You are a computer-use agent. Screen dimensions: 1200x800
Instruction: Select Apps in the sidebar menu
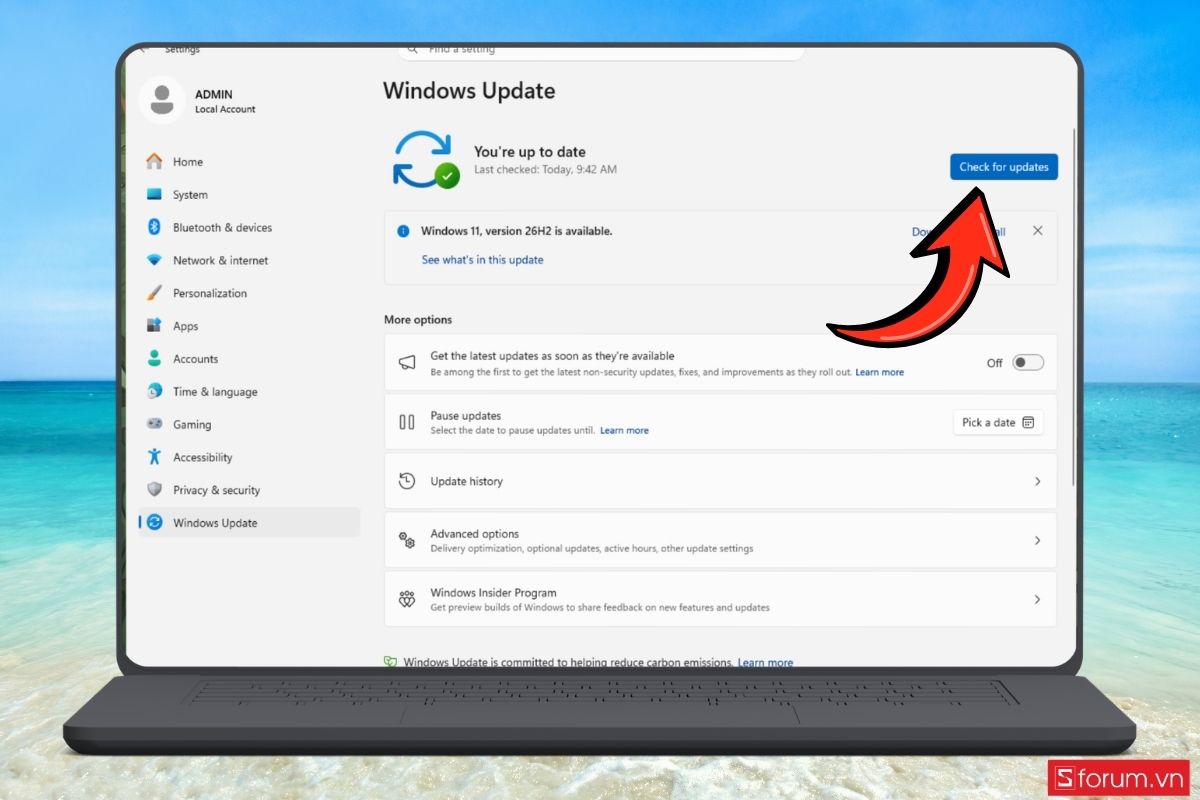249,326
